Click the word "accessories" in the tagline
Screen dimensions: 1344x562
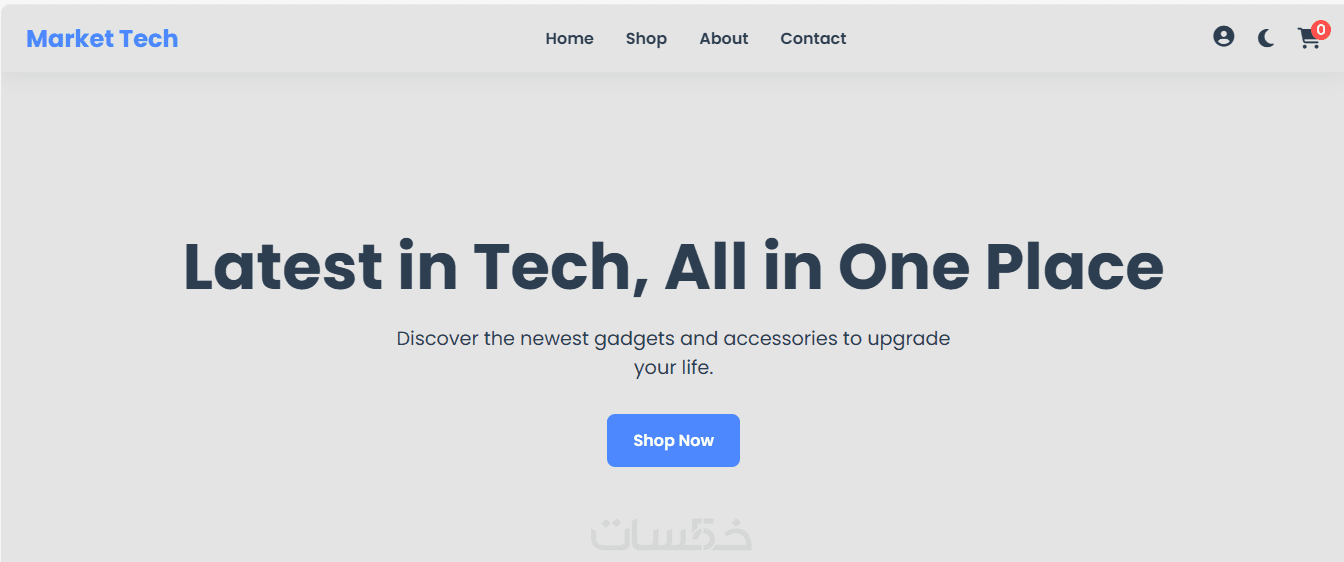coord(780,338)
